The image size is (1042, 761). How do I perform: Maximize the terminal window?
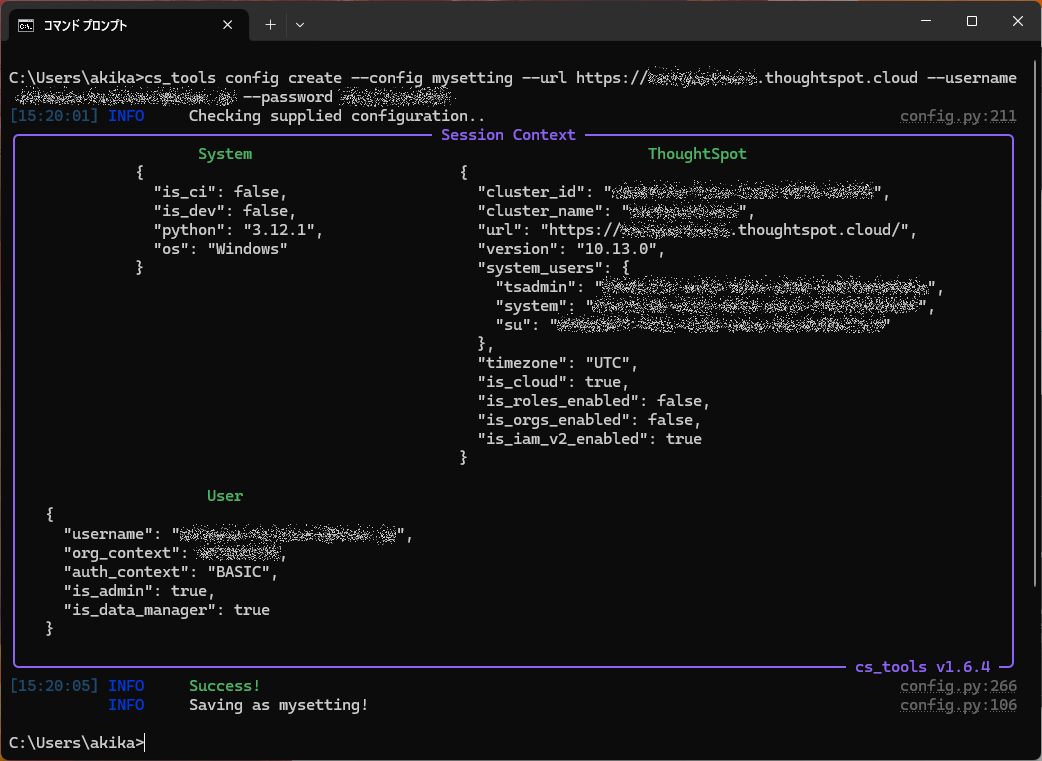(x=971, y=22)
